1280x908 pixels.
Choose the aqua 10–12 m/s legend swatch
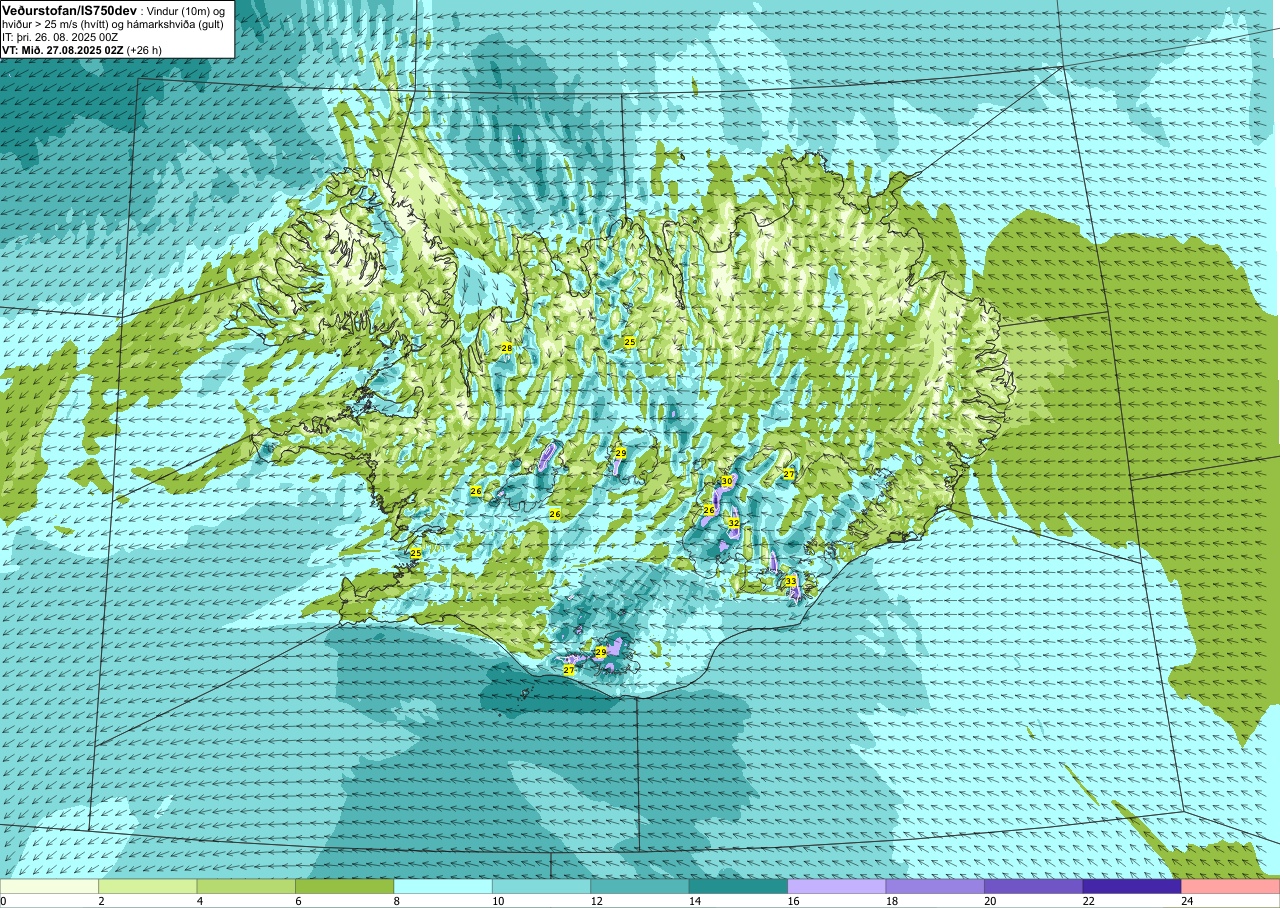click(542, 886)
